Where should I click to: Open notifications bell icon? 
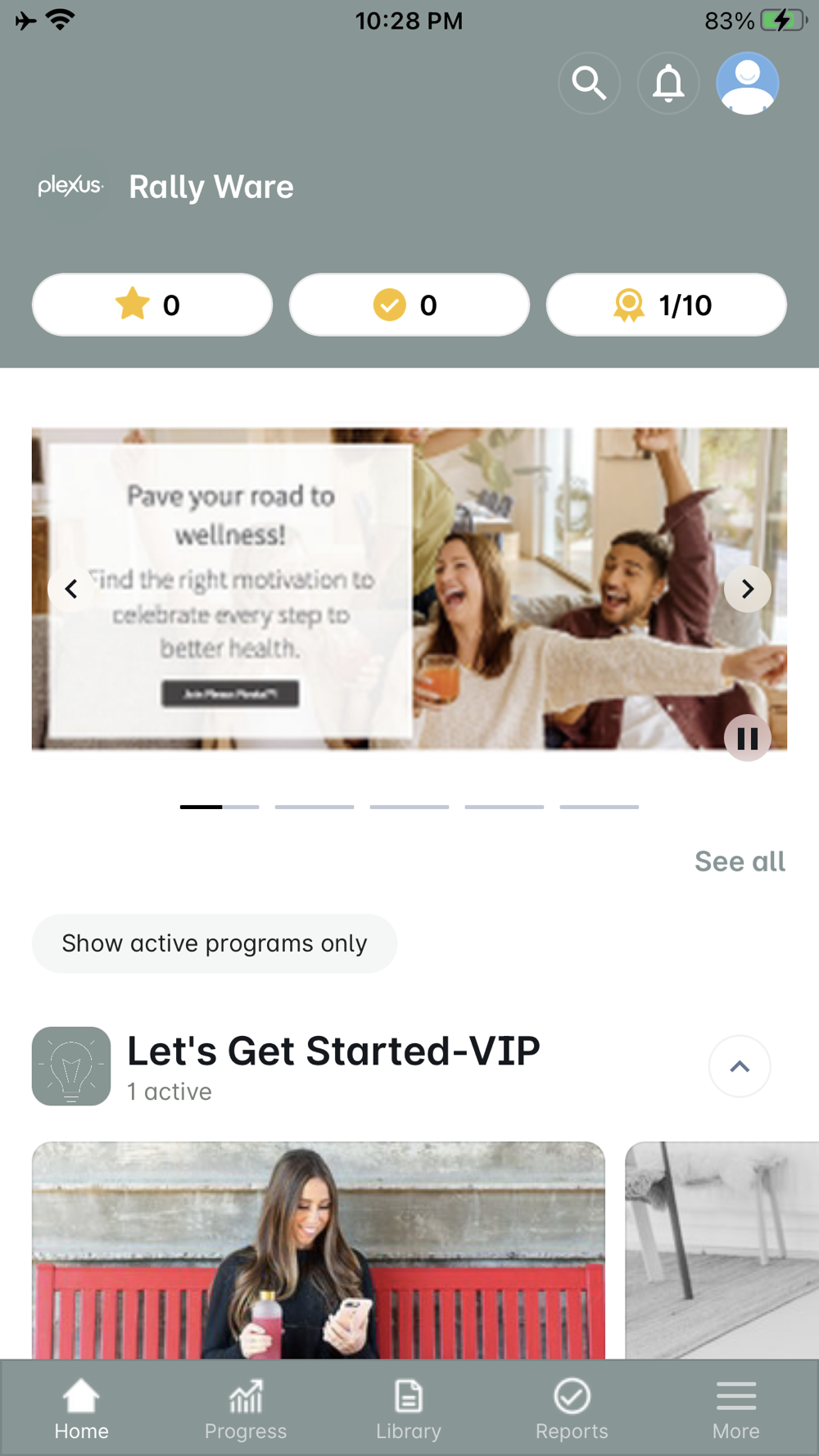click(668, 83)
